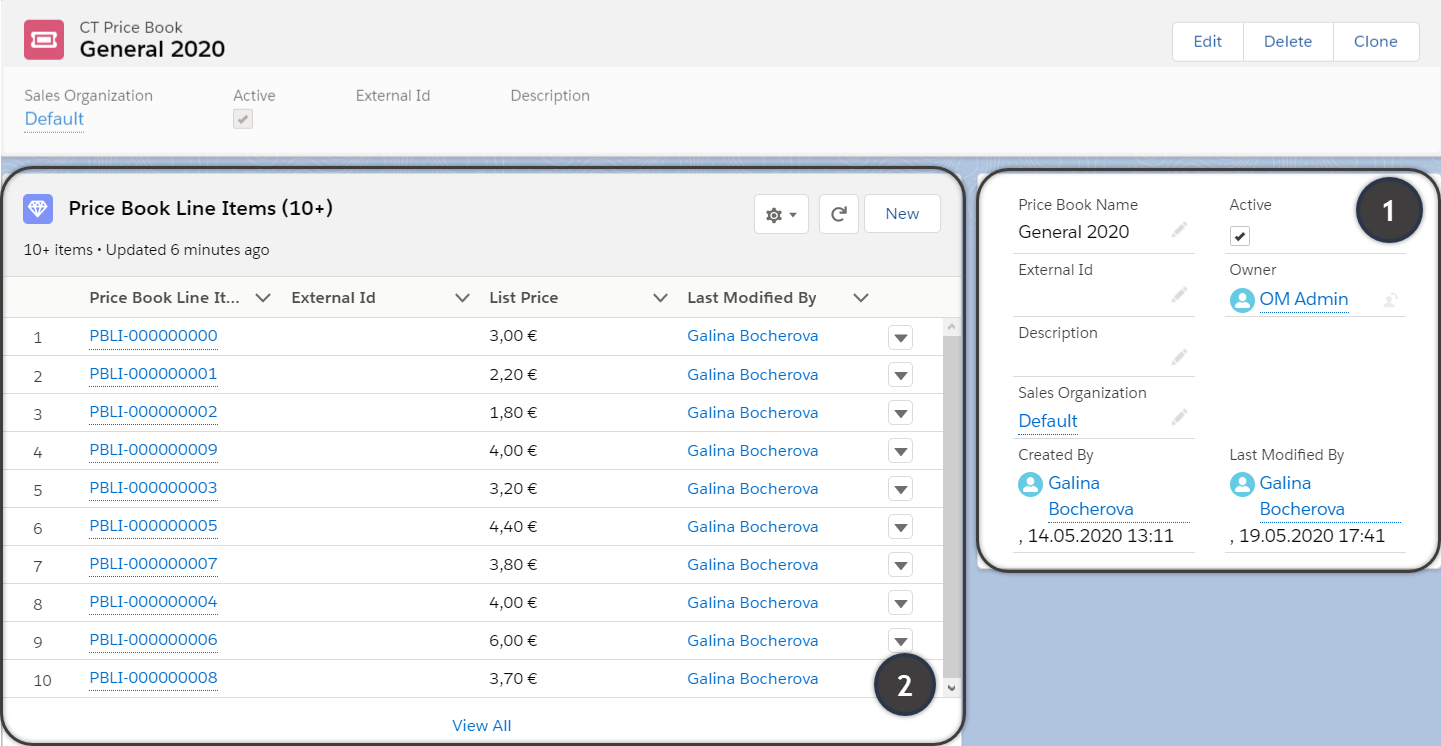The height and width of the screenshot is (746, 1441).
Task: Click the CT Price Book header icon
Action: pyautogui.click(x=45, y=39)
